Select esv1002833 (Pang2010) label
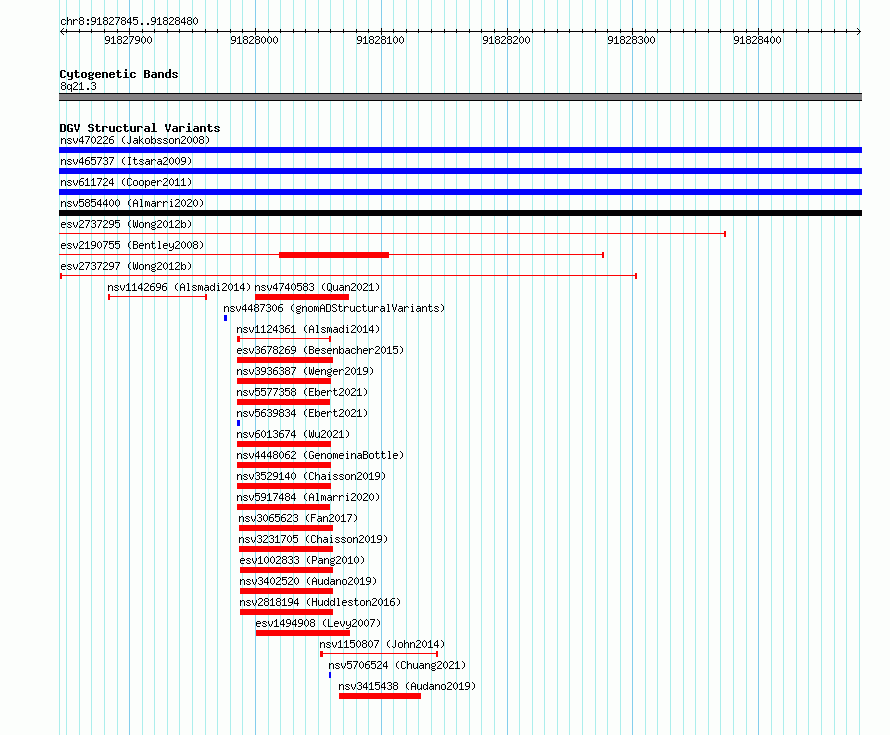Screen dimensions: 890x735 [302, 560]
